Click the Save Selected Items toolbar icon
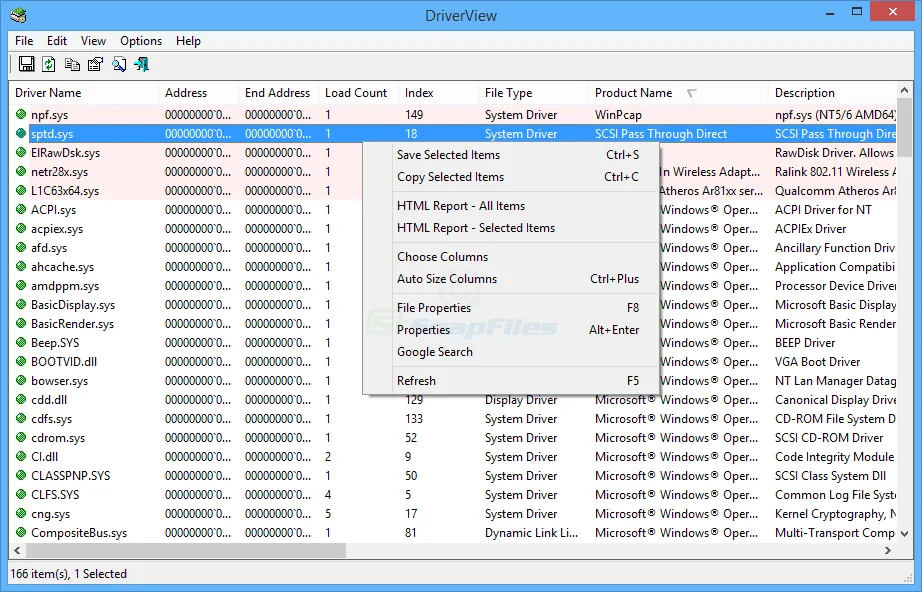 point(26,64)
